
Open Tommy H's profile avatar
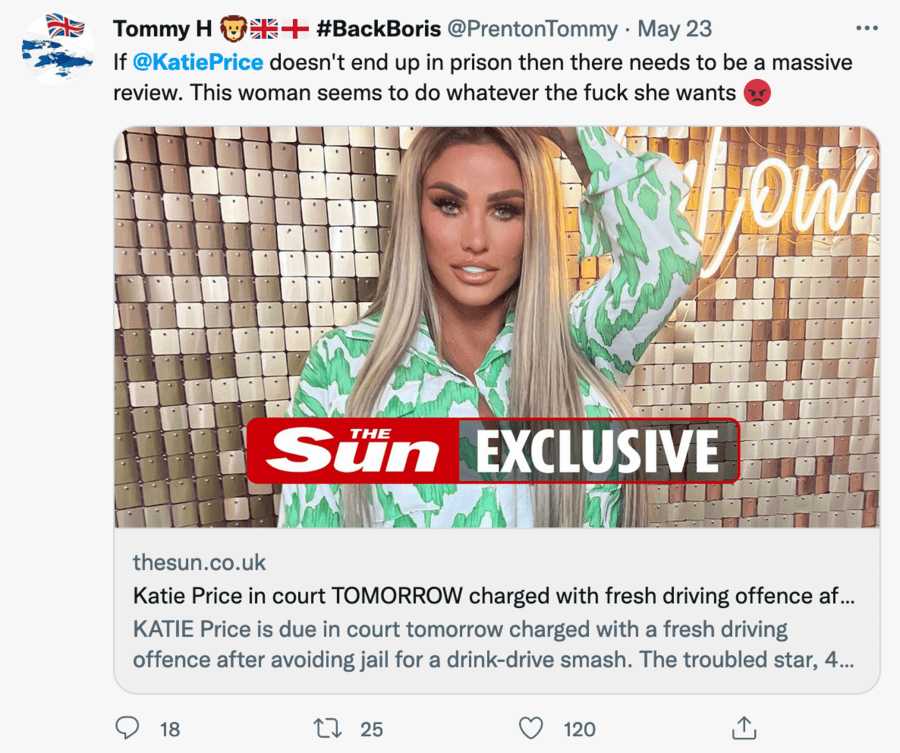click(57, 48)
